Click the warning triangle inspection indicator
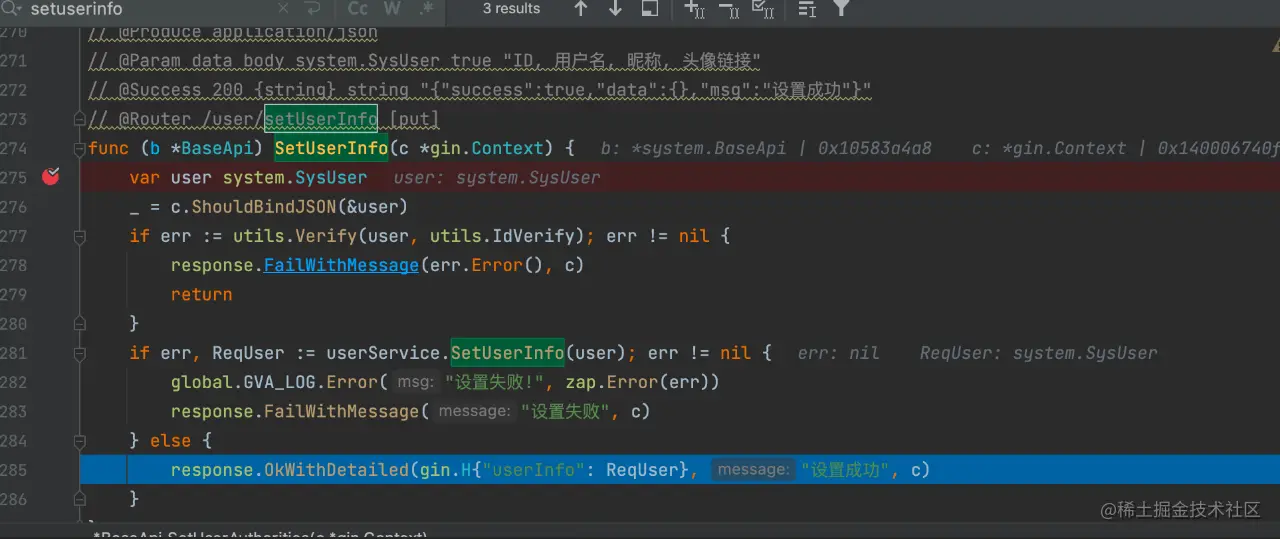 [x=1276, y=43]
